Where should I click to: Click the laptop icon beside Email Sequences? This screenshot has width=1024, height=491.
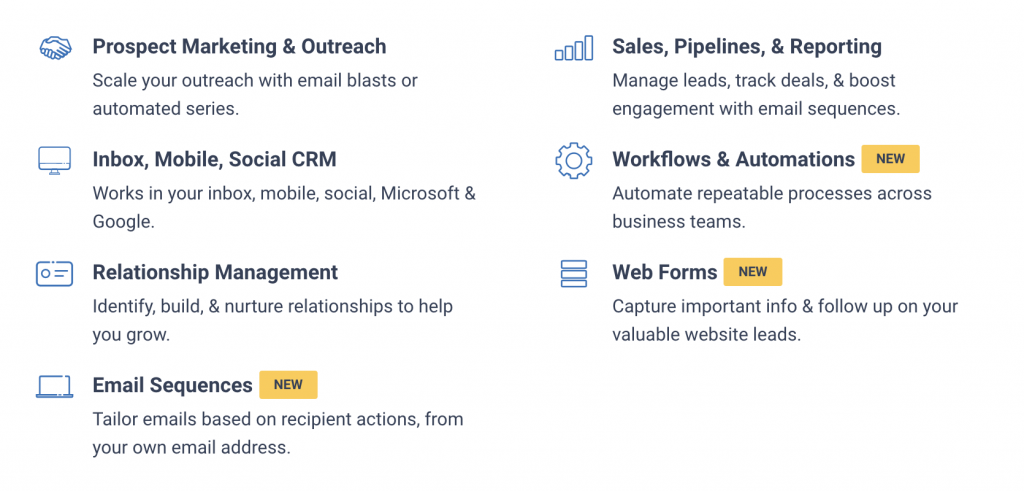coord(54,386)
